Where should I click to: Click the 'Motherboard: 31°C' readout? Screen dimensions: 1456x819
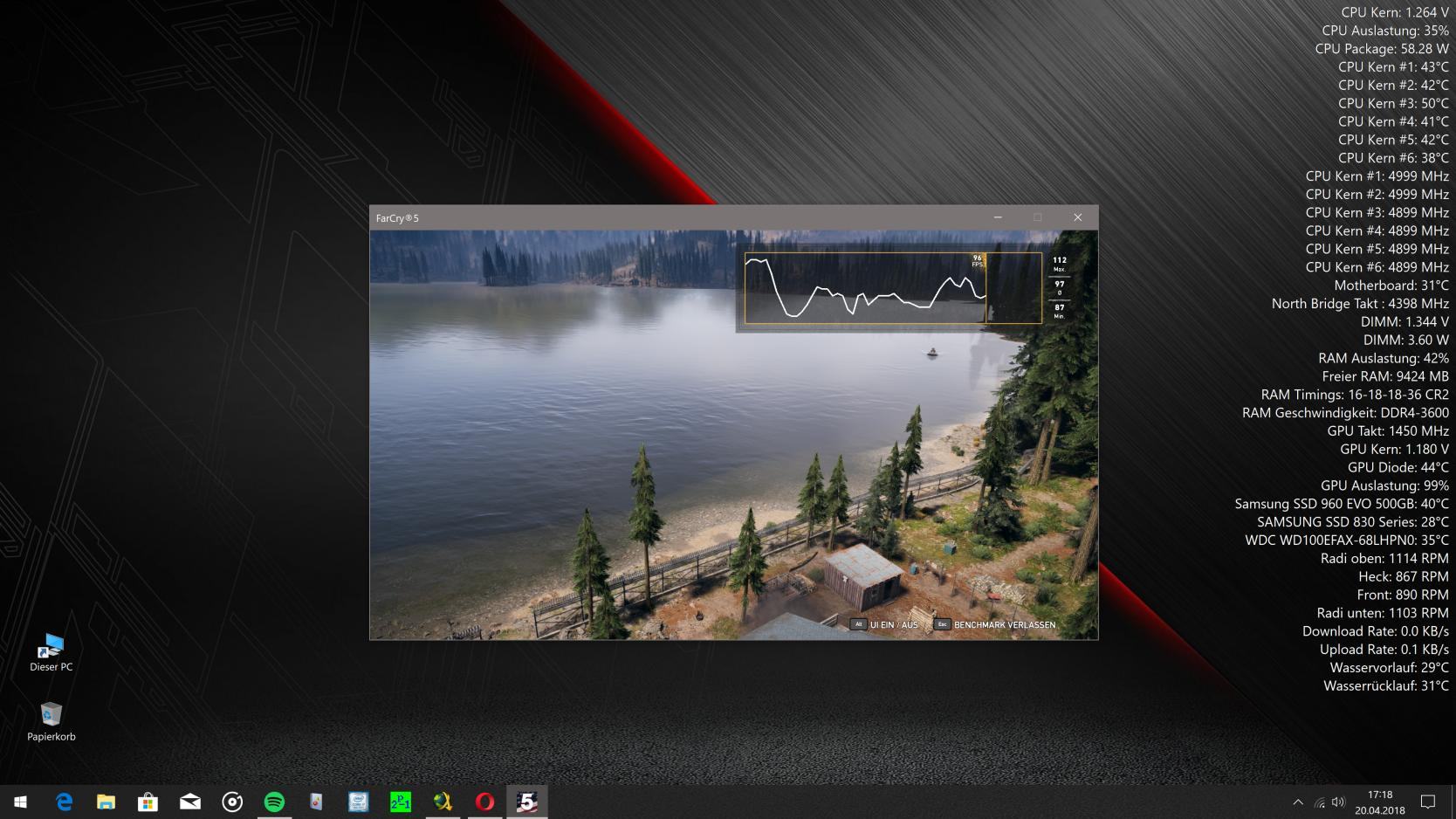point(1391,286)
